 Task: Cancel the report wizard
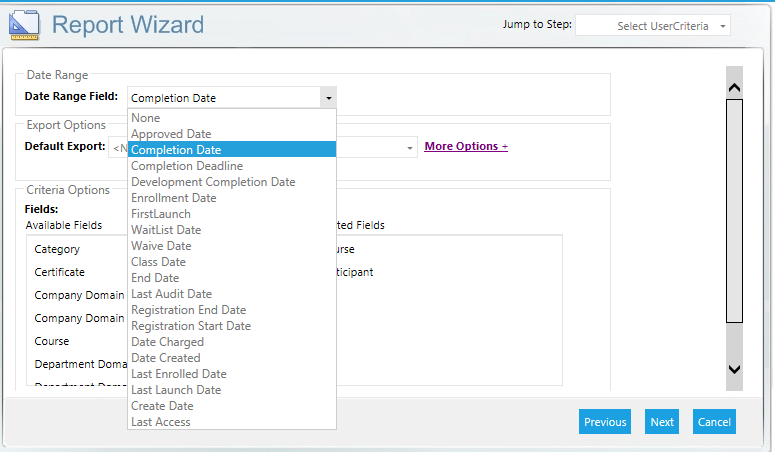point(714,422)
